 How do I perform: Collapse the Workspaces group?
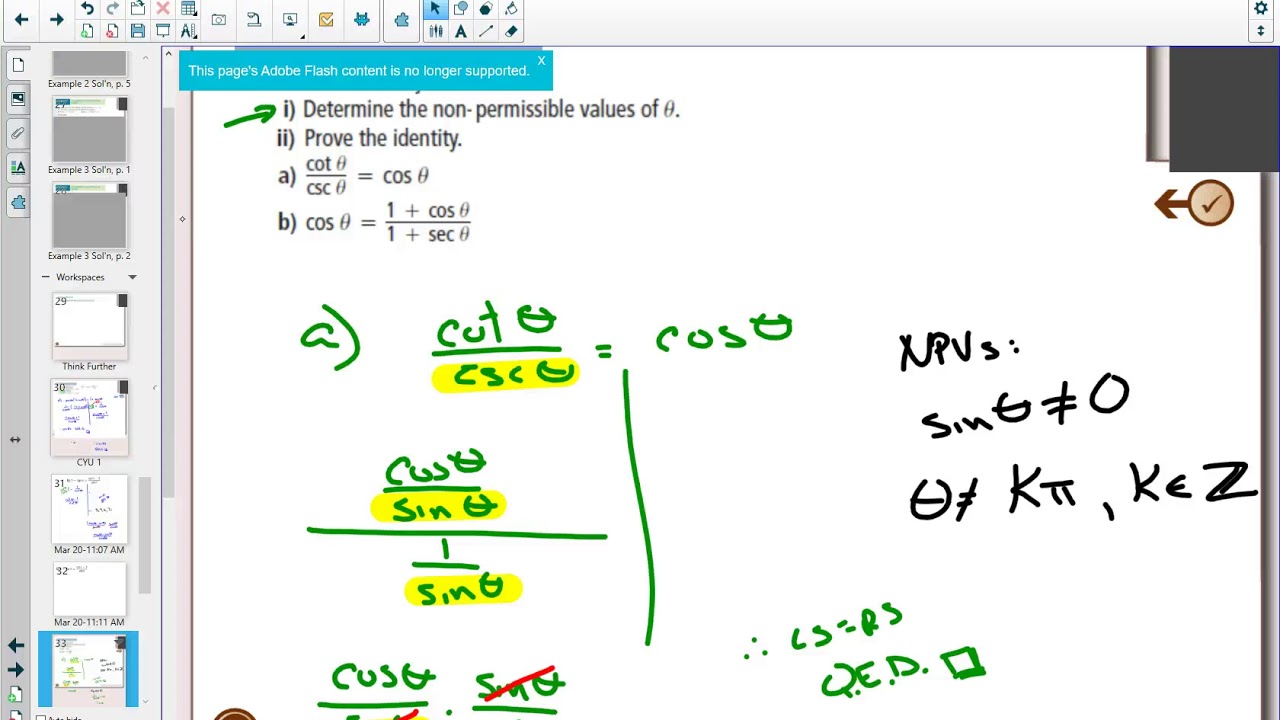(45, 277)
